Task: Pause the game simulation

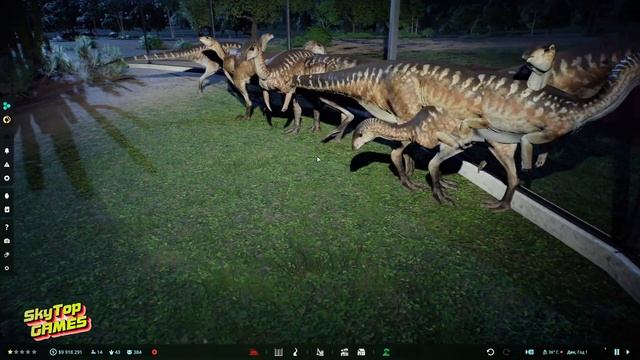Action: point(616,352)
